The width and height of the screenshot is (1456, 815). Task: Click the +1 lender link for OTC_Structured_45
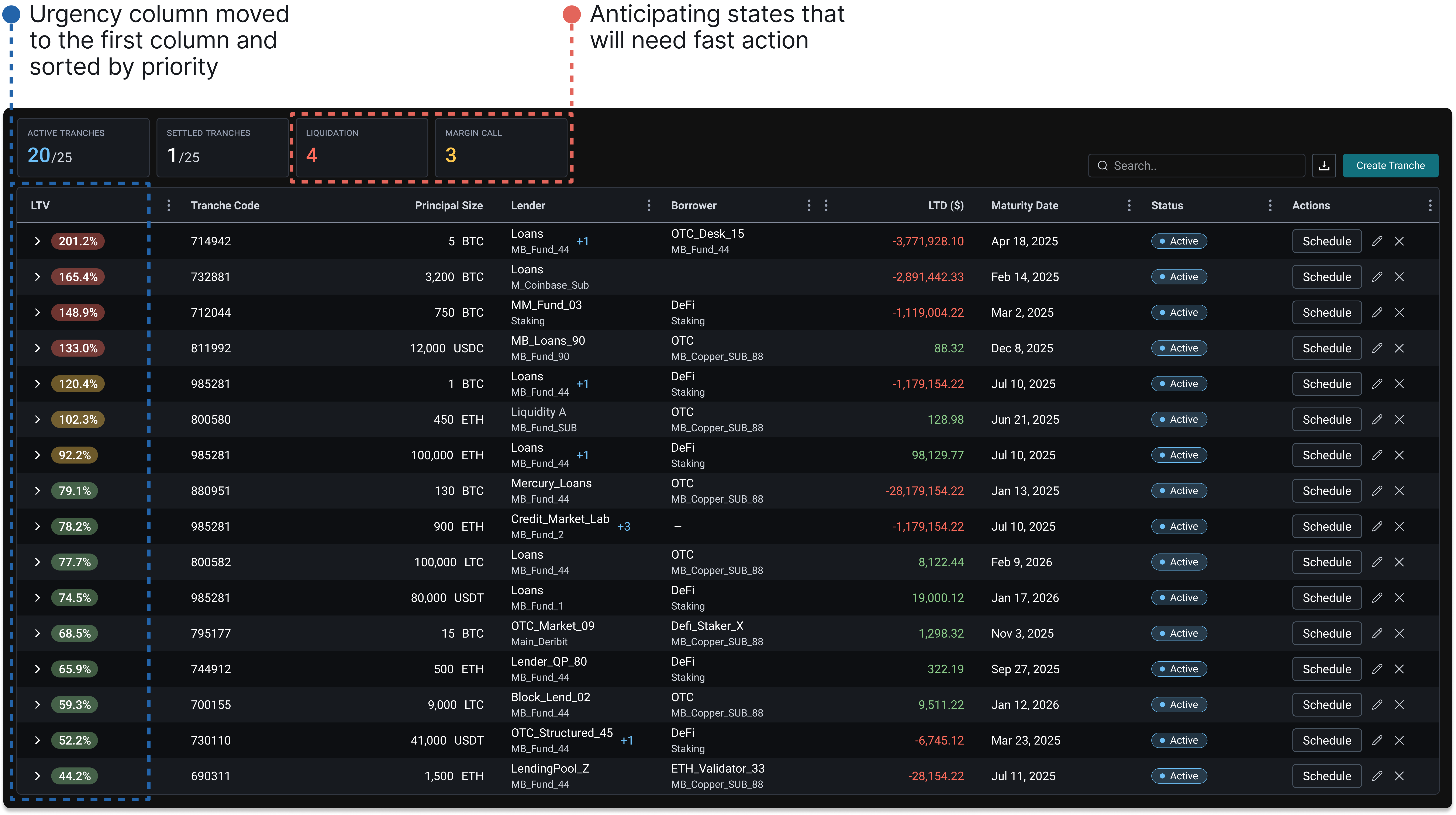click(x=626, y=740)
